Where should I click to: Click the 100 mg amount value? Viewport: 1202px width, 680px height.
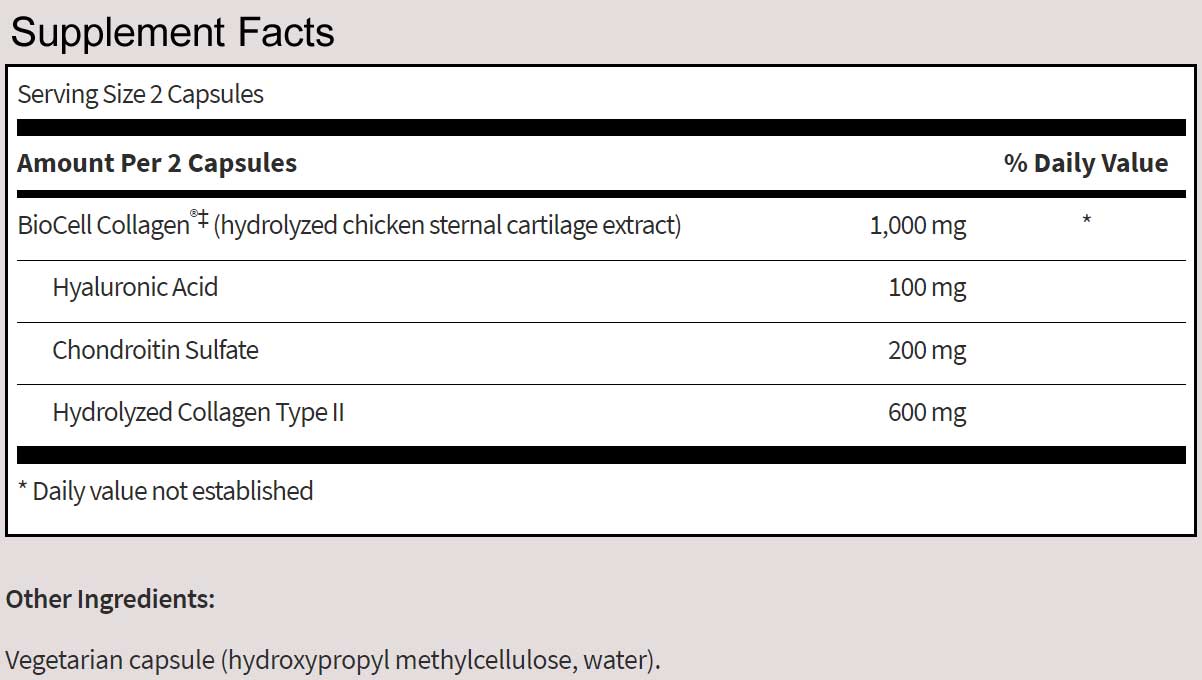click(927, 288)
